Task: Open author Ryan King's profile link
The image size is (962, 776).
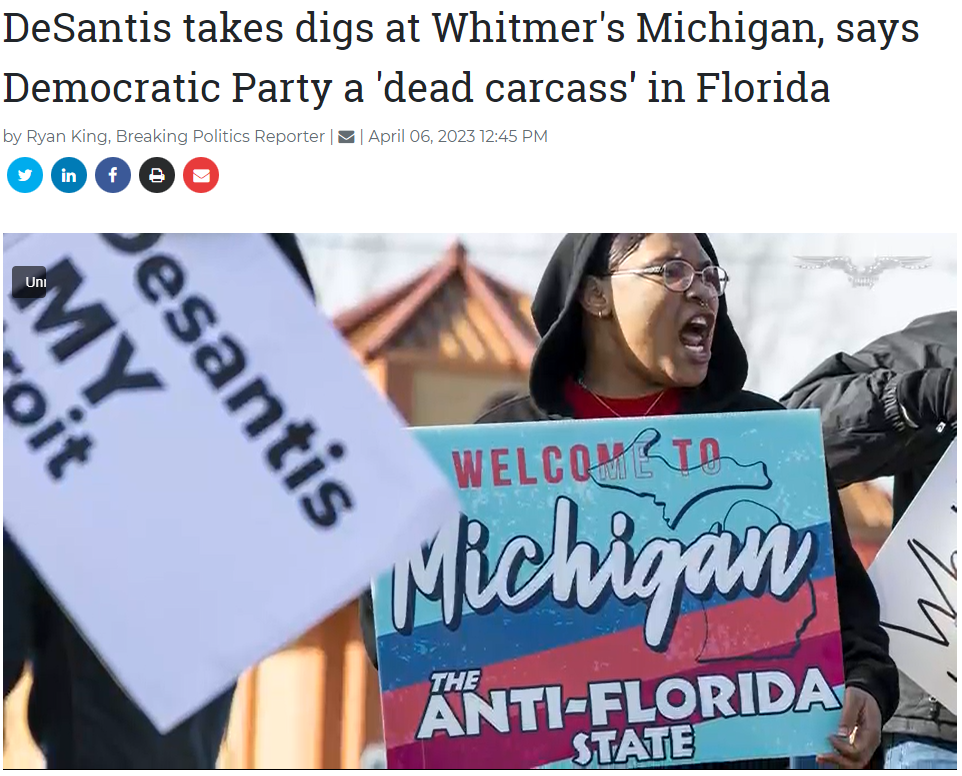Action: point(67,136)
